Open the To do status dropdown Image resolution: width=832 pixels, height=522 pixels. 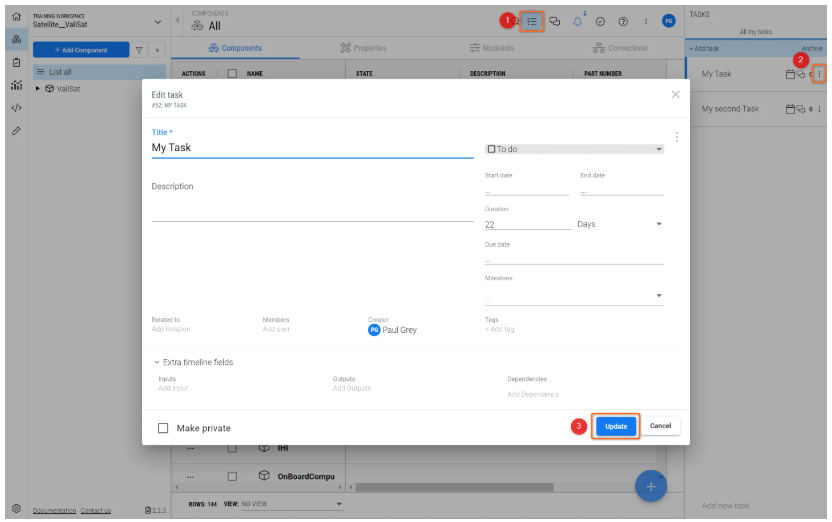coord(573,149)
